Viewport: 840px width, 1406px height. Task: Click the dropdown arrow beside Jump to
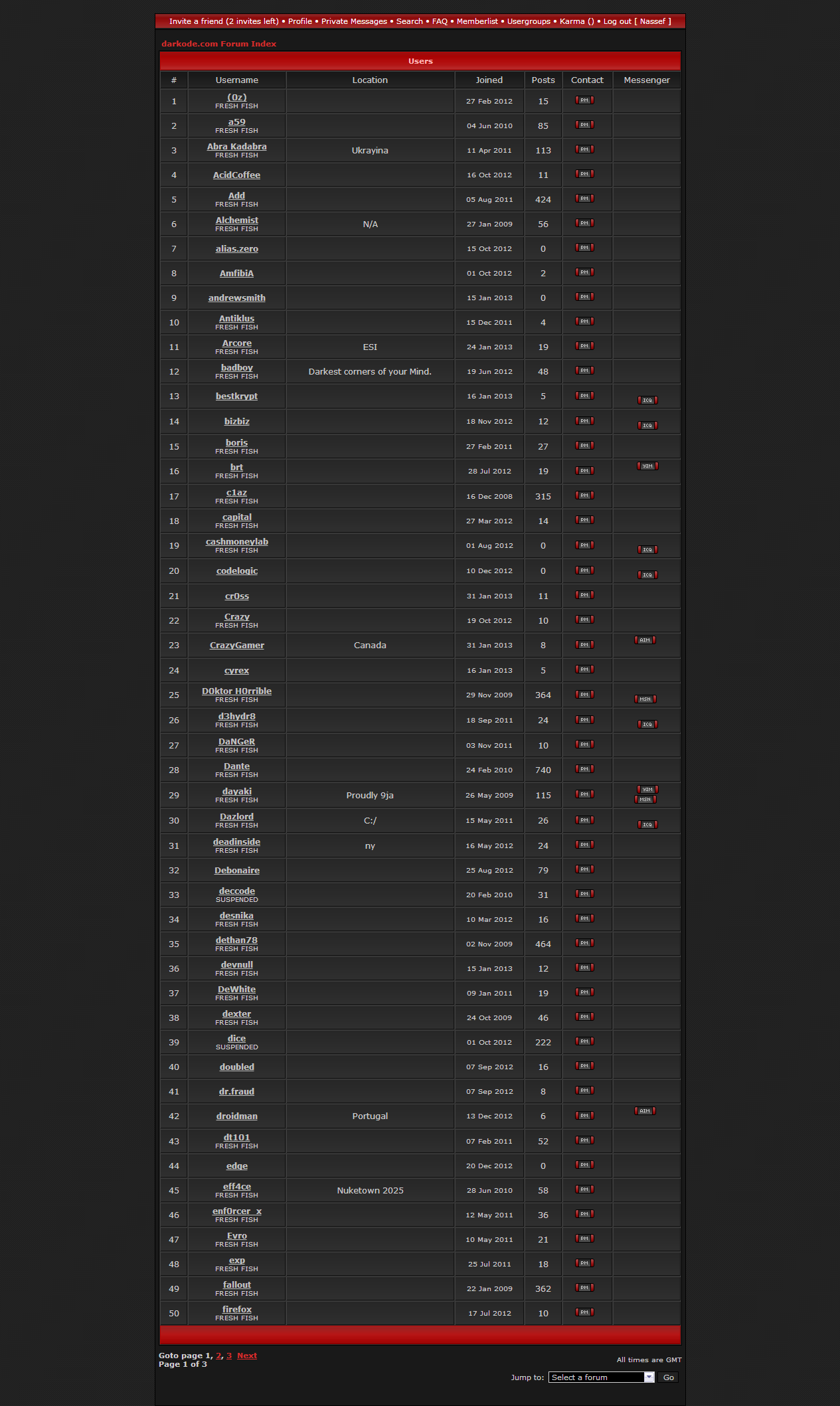(649, 1377)
